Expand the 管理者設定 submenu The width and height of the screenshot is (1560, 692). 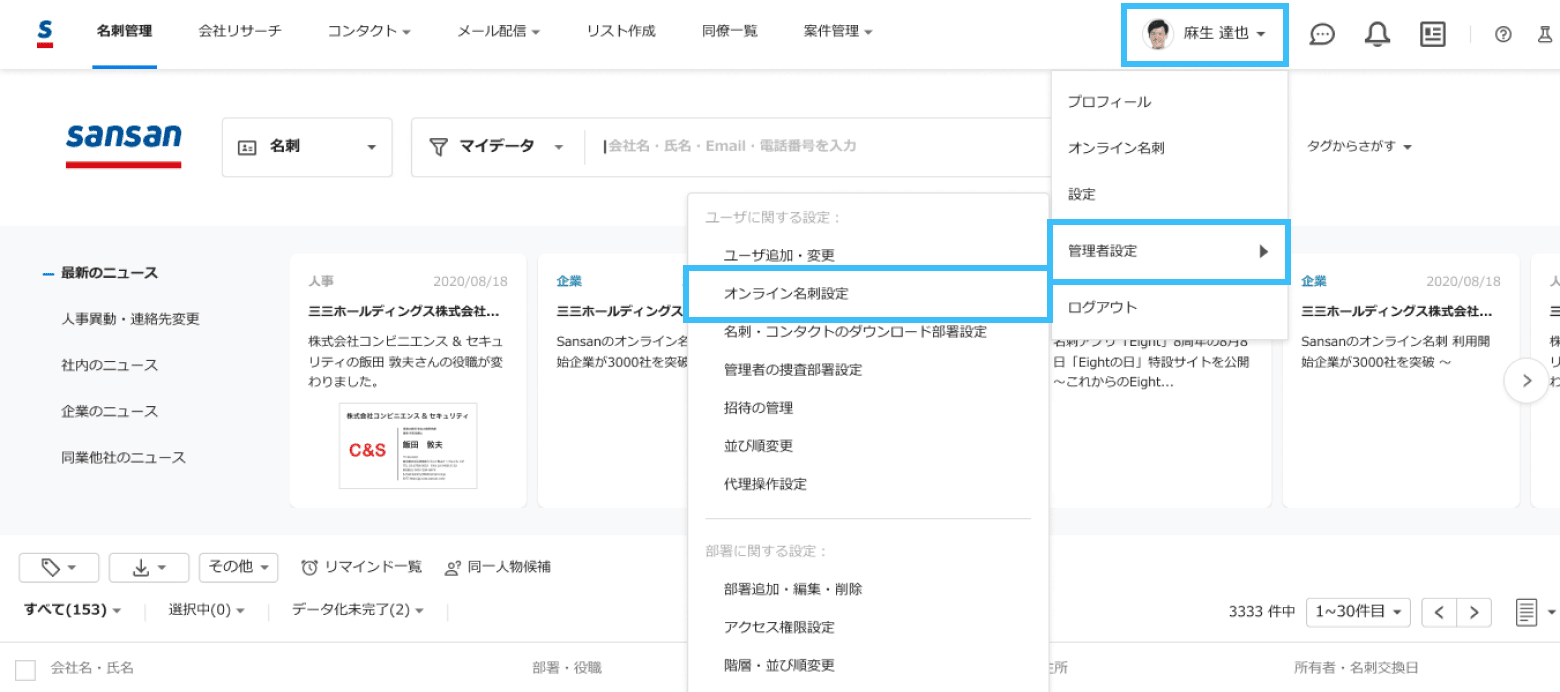pyautogui.click(x=1169, y=251)
